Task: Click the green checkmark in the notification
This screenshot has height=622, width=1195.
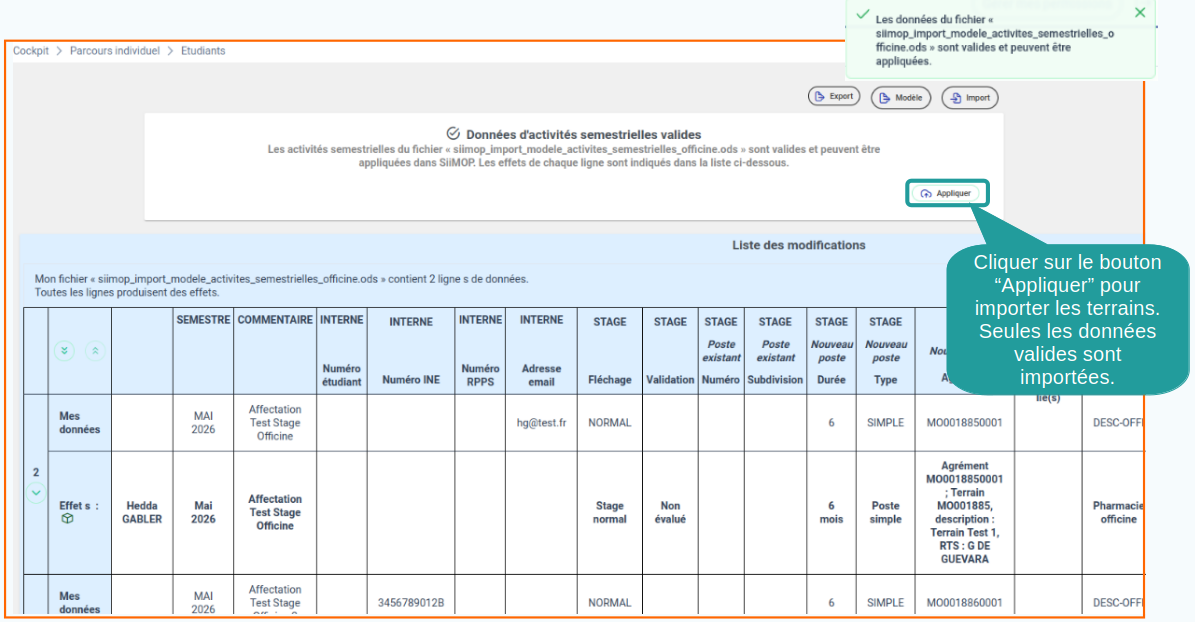Action: 862,14
